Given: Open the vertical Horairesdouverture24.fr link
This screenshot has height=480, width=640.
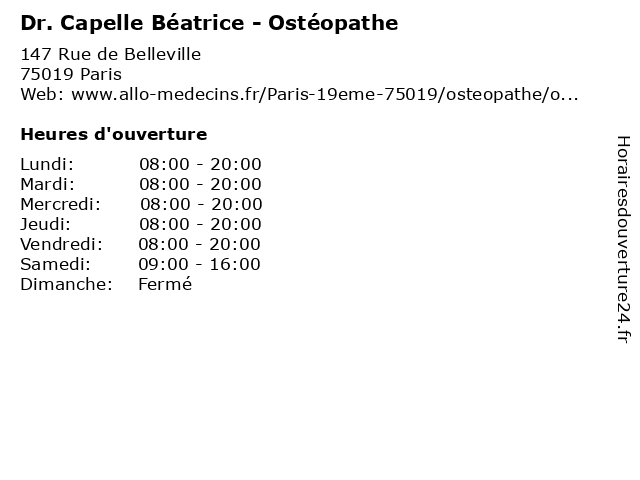Looking at the screenshot, I should click(x=622, y=240).
